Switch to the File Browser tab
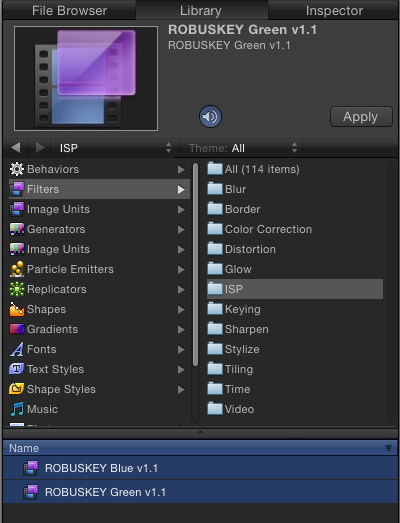Viewport: 400px width, 523px height. point(69,10)
